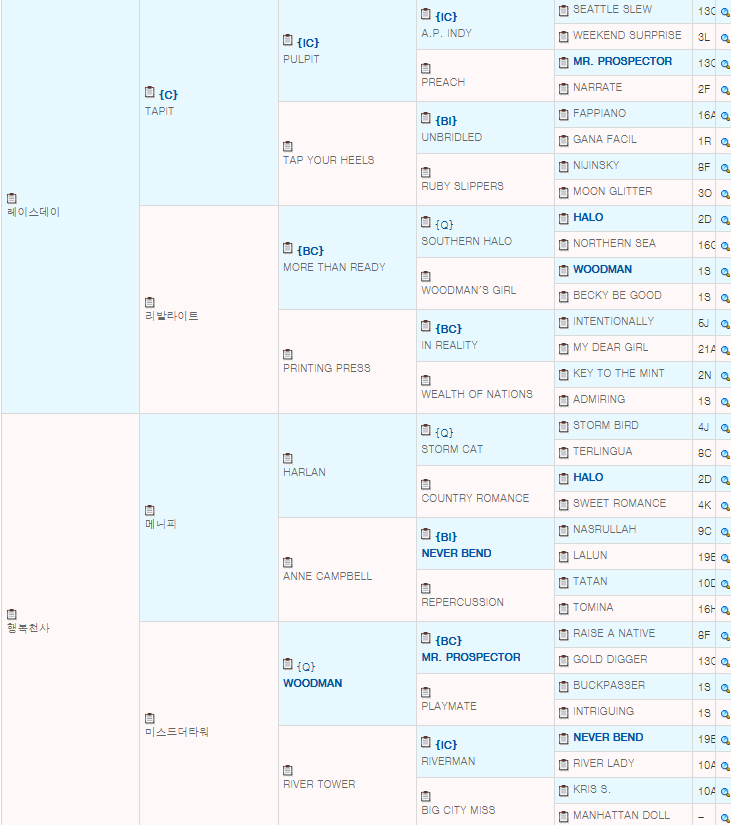The width and height of the screenshot is (731, 825).
Task: Click clipboard icon above 미스드더타워
Action: (149, 718)
